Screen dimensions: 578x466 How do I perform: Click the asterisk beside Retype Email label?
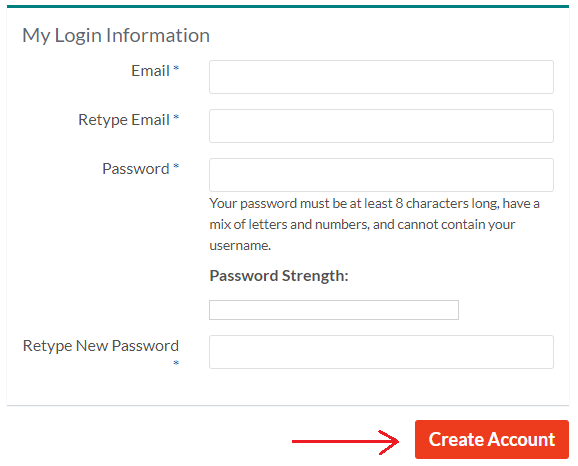point(176,117)
